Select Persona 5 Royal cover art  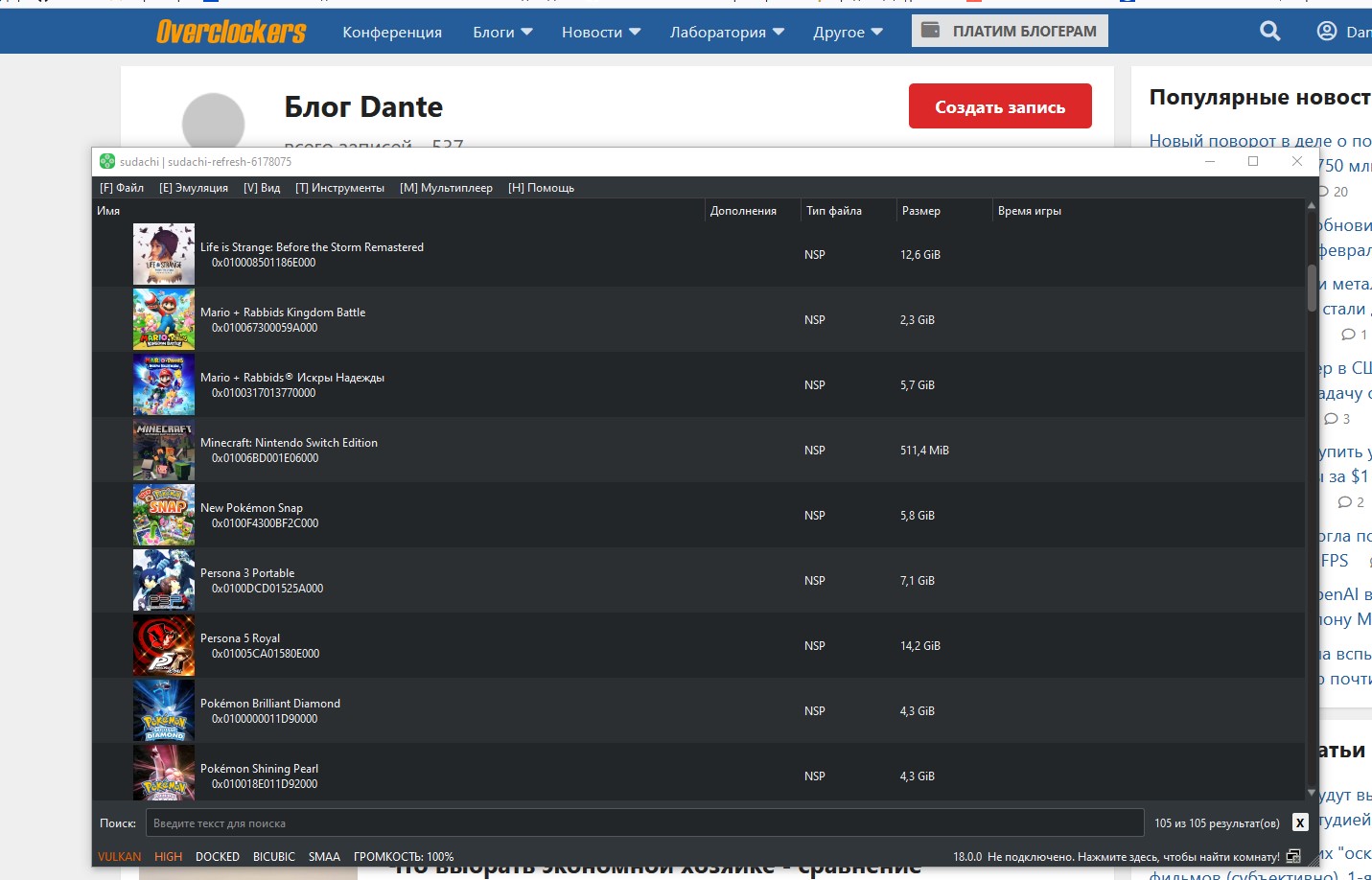pyautogui.click(x=164, y=645)
